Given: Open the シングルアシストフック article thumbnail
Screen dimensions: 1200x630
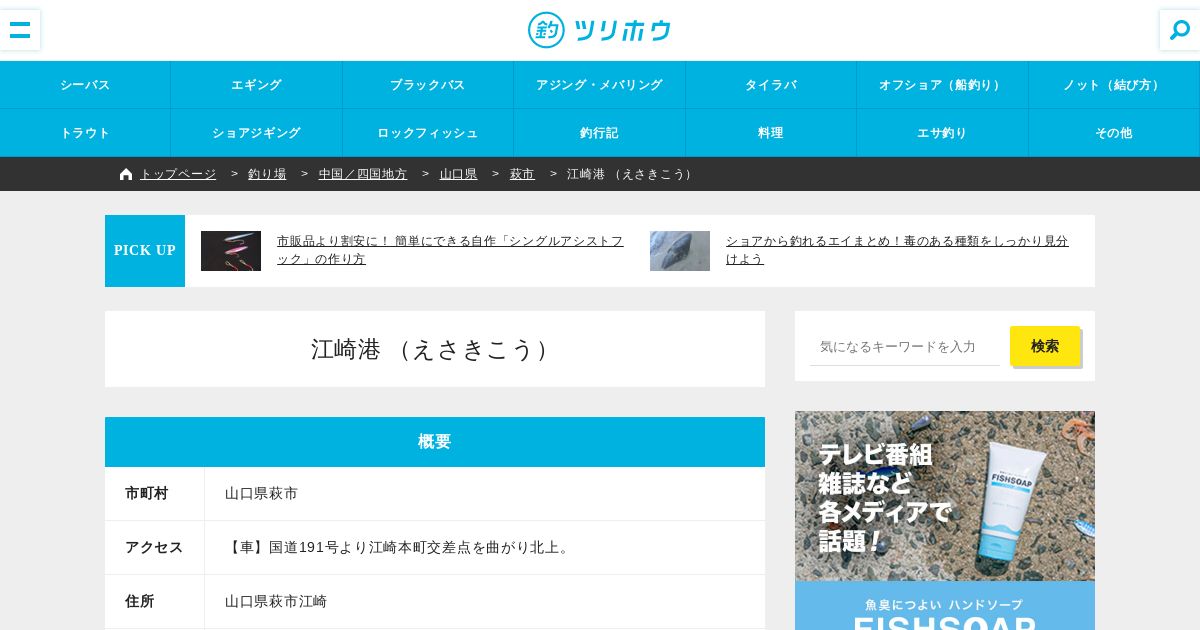Looking at the screenshot, I should pyautogui.click(x=231, y=251).
